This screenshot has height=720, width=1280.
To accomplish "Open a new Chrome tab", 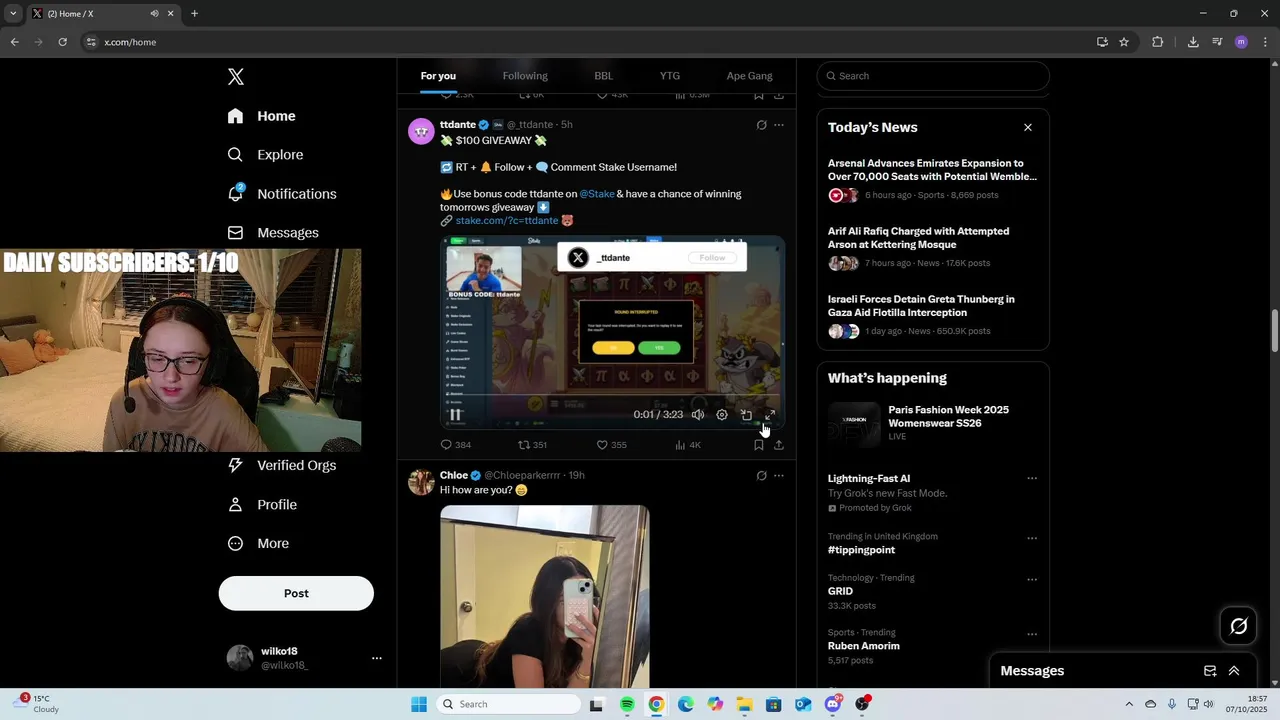I will (x=194, y=14).
